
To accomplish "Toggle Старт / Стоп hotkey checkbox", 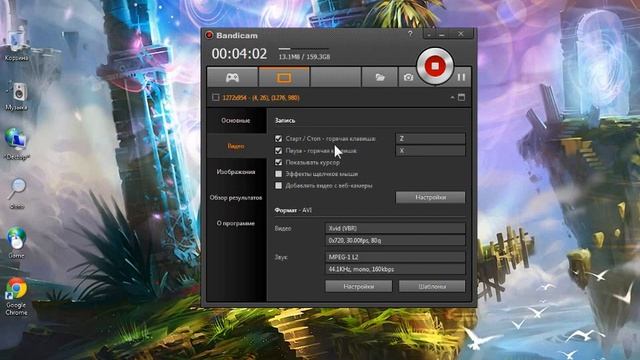I will coord(278,139).
